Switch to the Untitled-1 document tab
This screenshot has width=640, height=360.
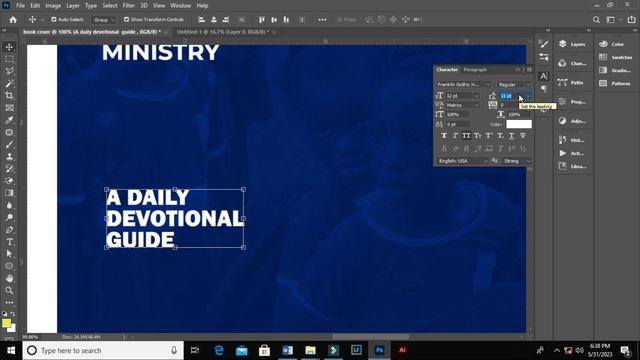tap(223, 32)
